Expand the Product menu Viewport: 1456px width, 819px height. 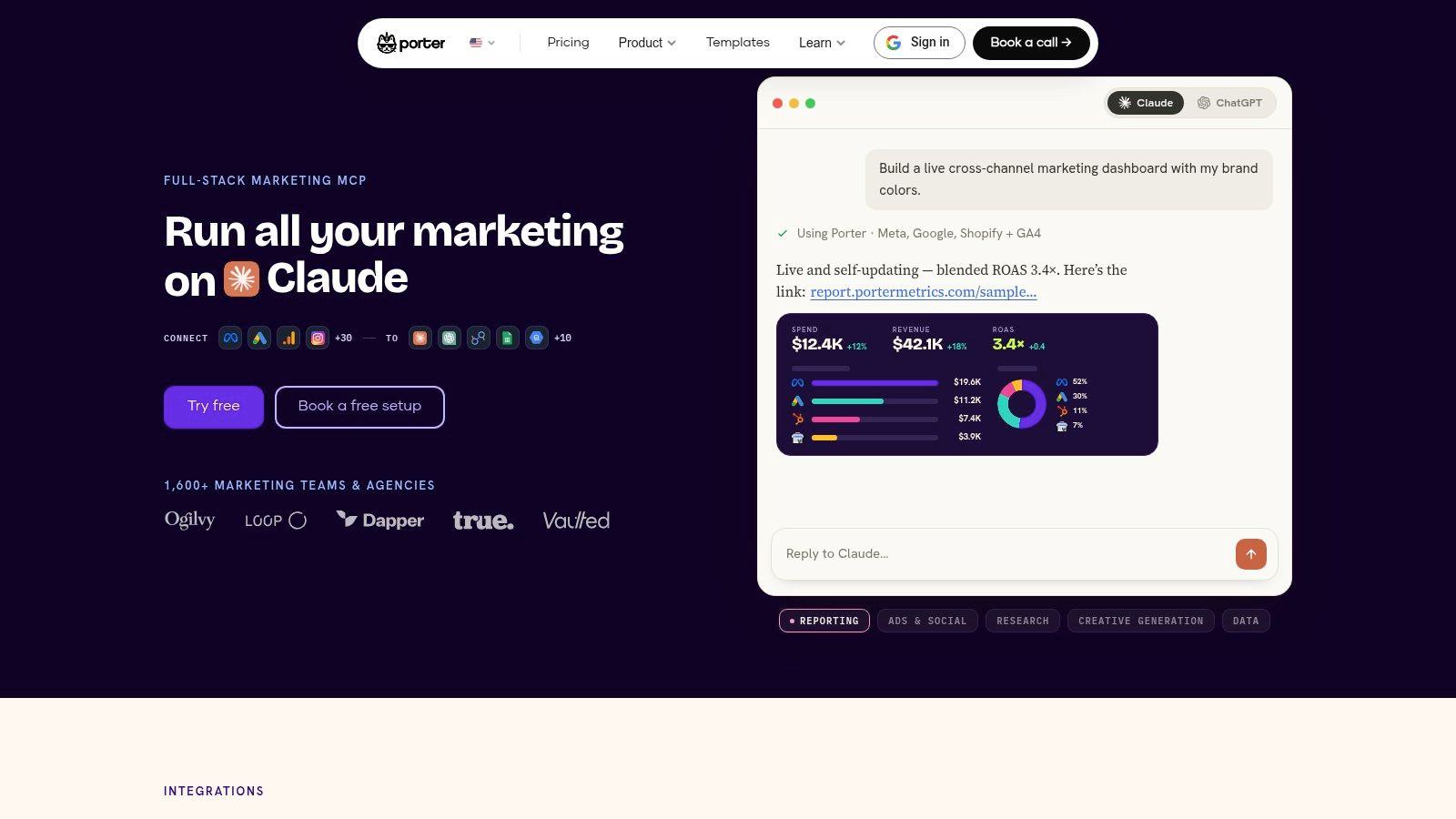[x=647, y=43]
